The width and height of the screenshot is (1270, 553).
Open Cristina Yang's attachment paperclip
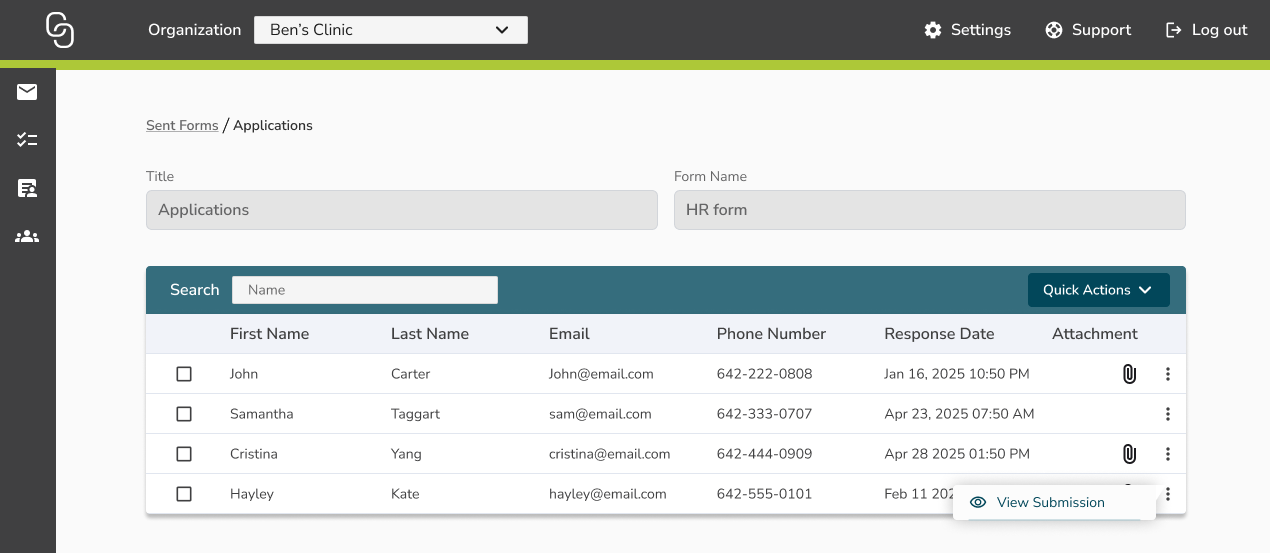coord(1129,454)
